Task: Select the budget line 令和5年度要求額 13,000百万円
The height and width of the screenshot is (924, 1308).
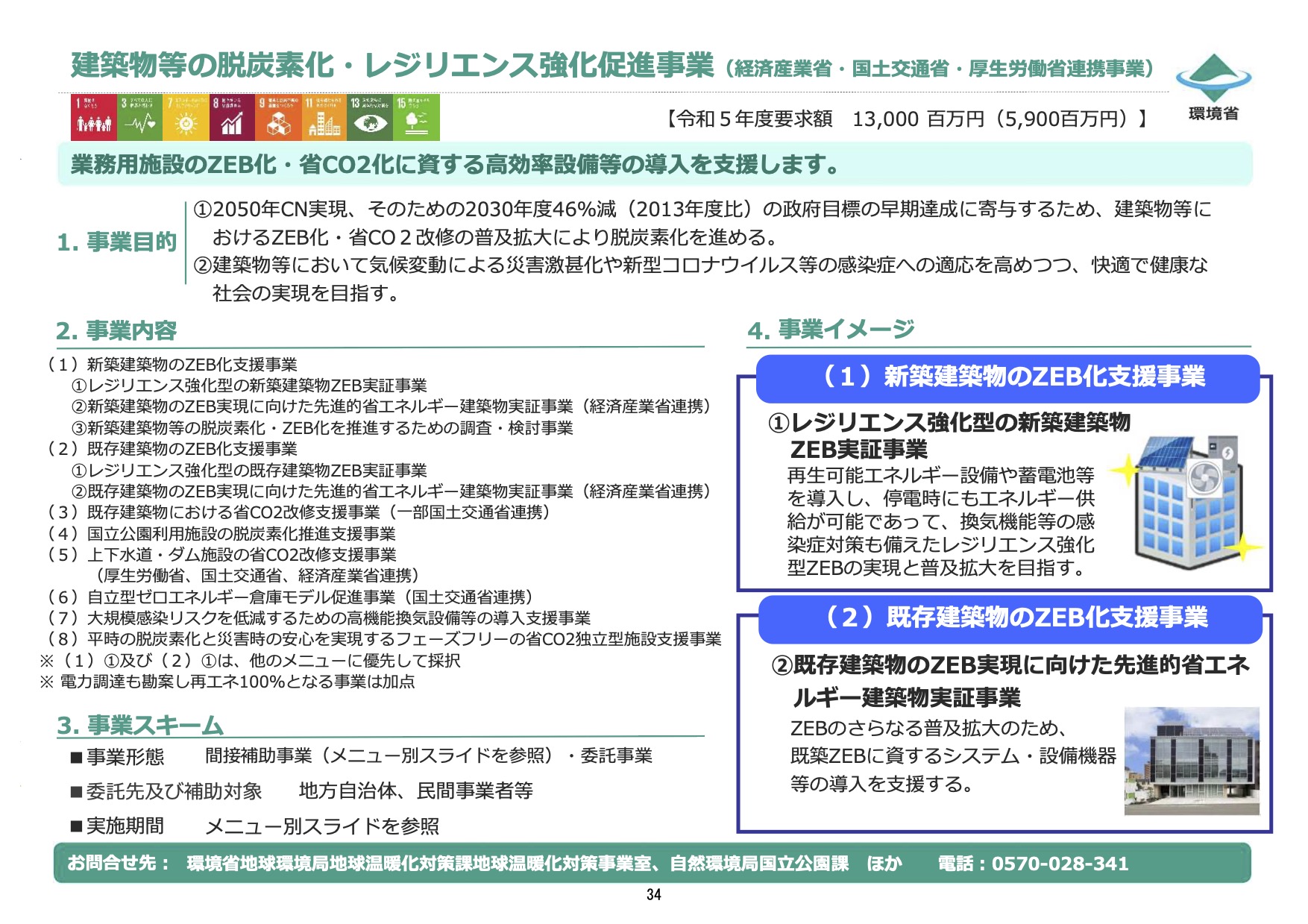Action: click(x=907, y=119)
